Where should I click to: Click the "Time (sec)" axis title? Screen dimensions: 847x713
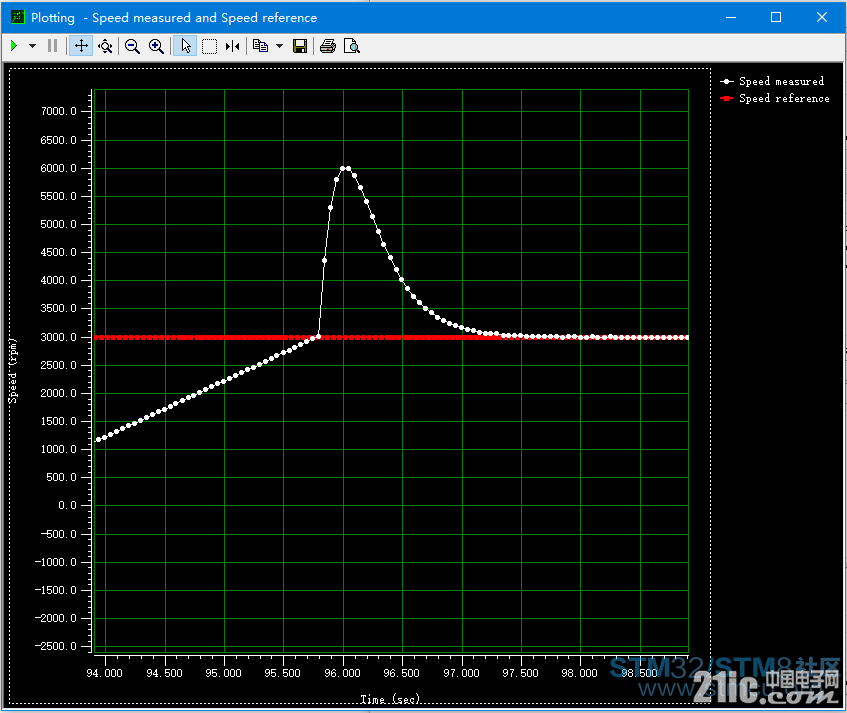pyautogui.click(x=390, y=699)
